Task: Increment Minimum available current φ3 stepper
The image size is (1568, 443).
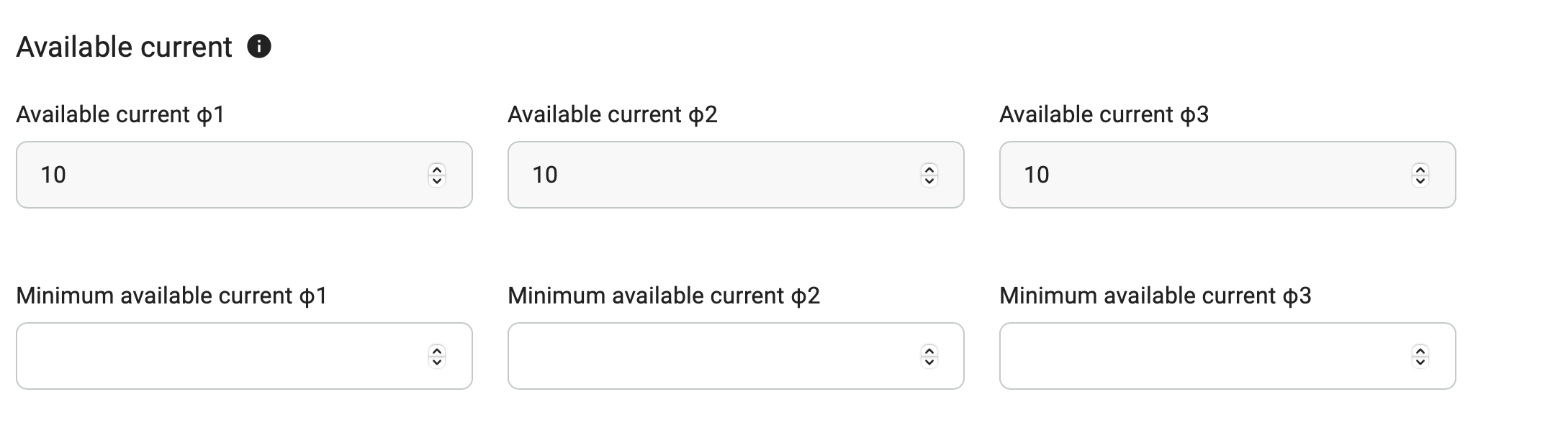Action: click(x=1420, y=350)
